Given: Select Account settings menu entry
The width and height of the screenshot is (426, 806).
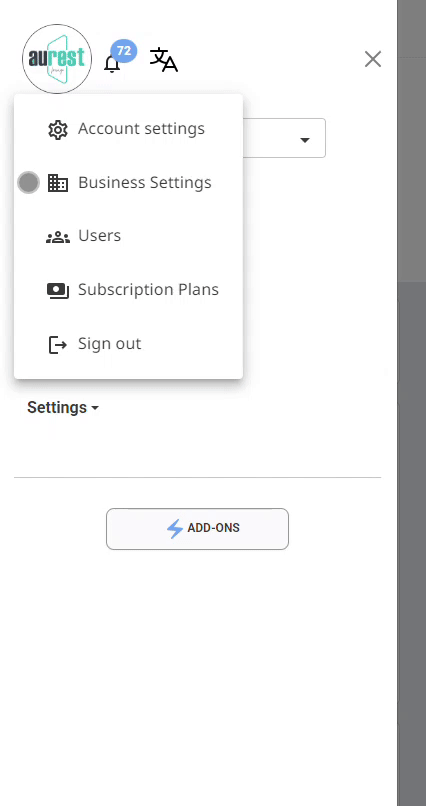Looking at the screenshot, I should pos(128,129).
